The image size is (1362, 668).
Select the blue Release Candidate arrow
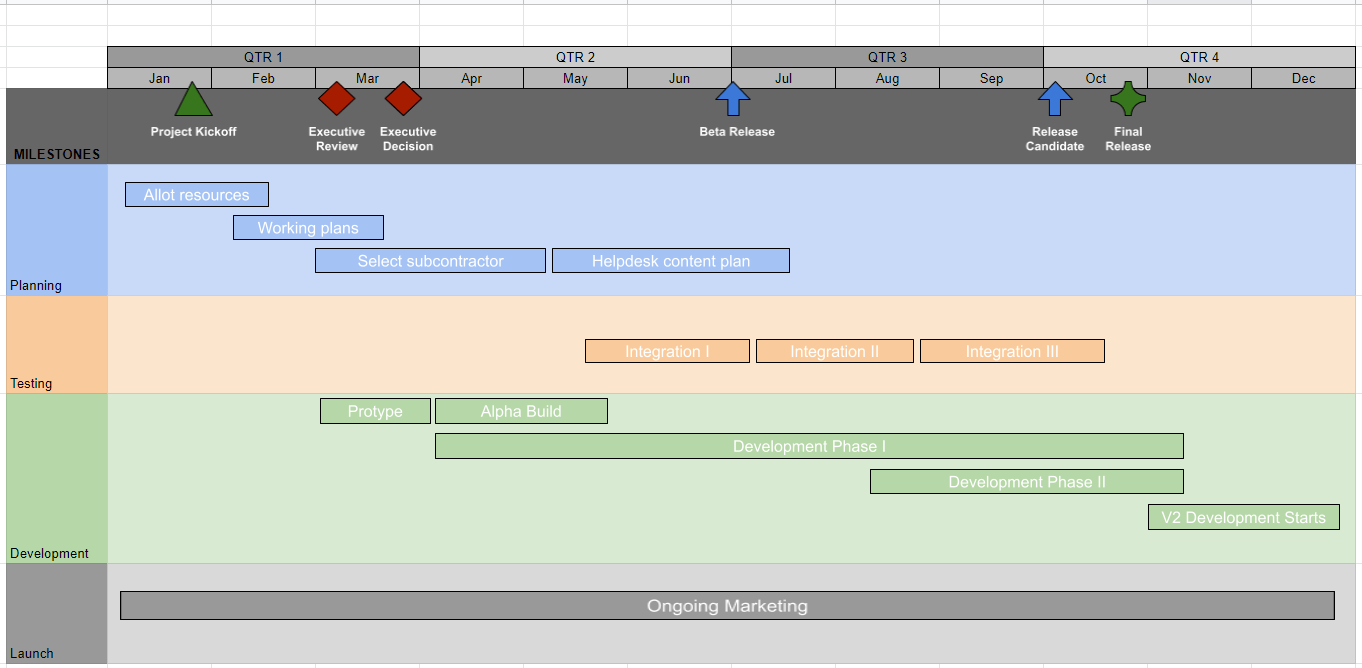[x=1055, y=99]
